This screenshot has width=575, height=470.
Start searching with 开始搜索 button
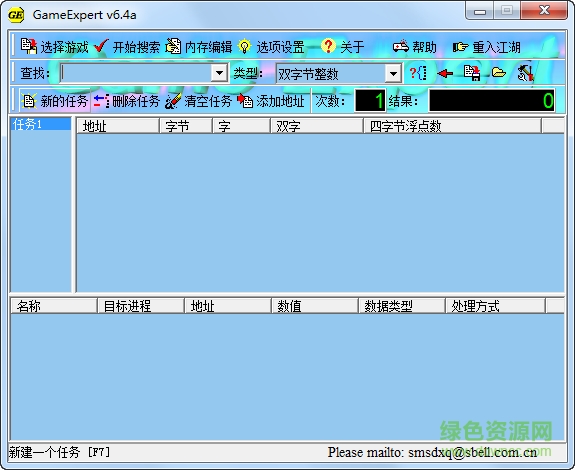(127, 47)
